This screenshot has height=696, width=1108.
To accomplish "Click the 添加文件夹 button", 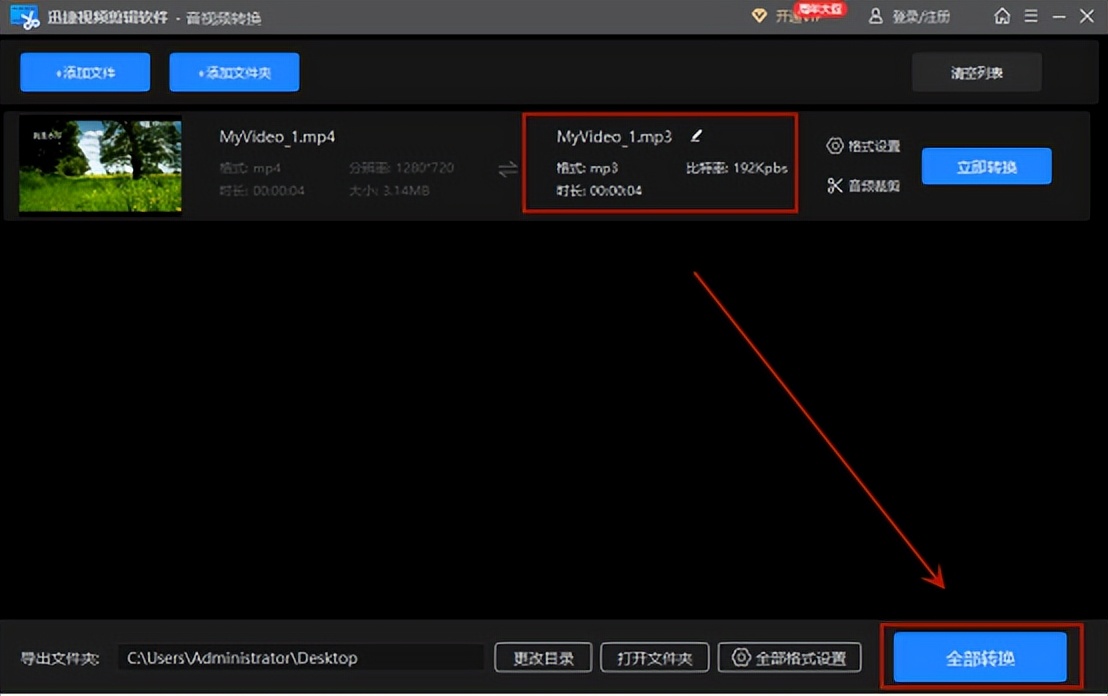I will click(234, 71).
